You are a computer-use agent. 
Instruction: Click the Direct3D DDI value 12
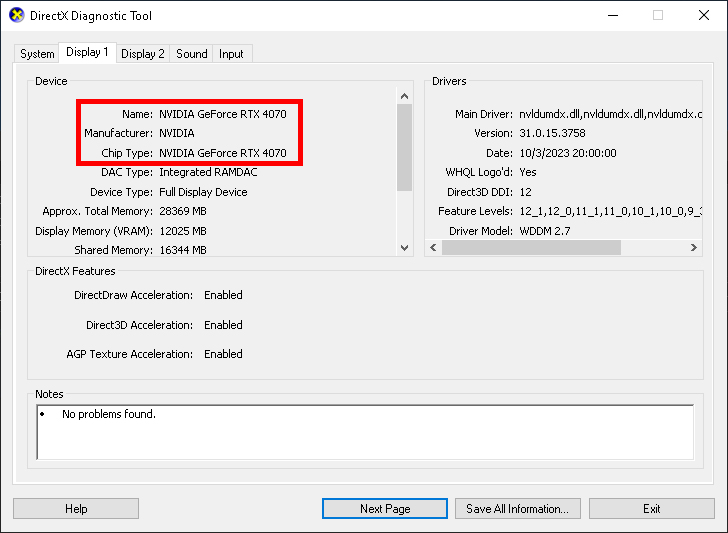(x=525, y=192)
